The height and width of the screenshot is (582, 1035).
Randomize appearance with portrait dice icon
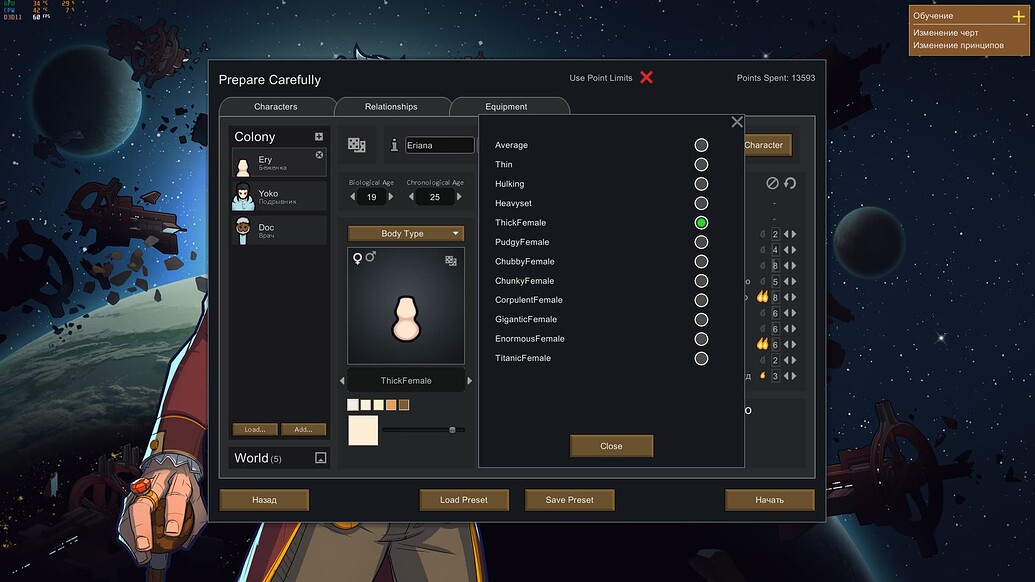point(451,261)
